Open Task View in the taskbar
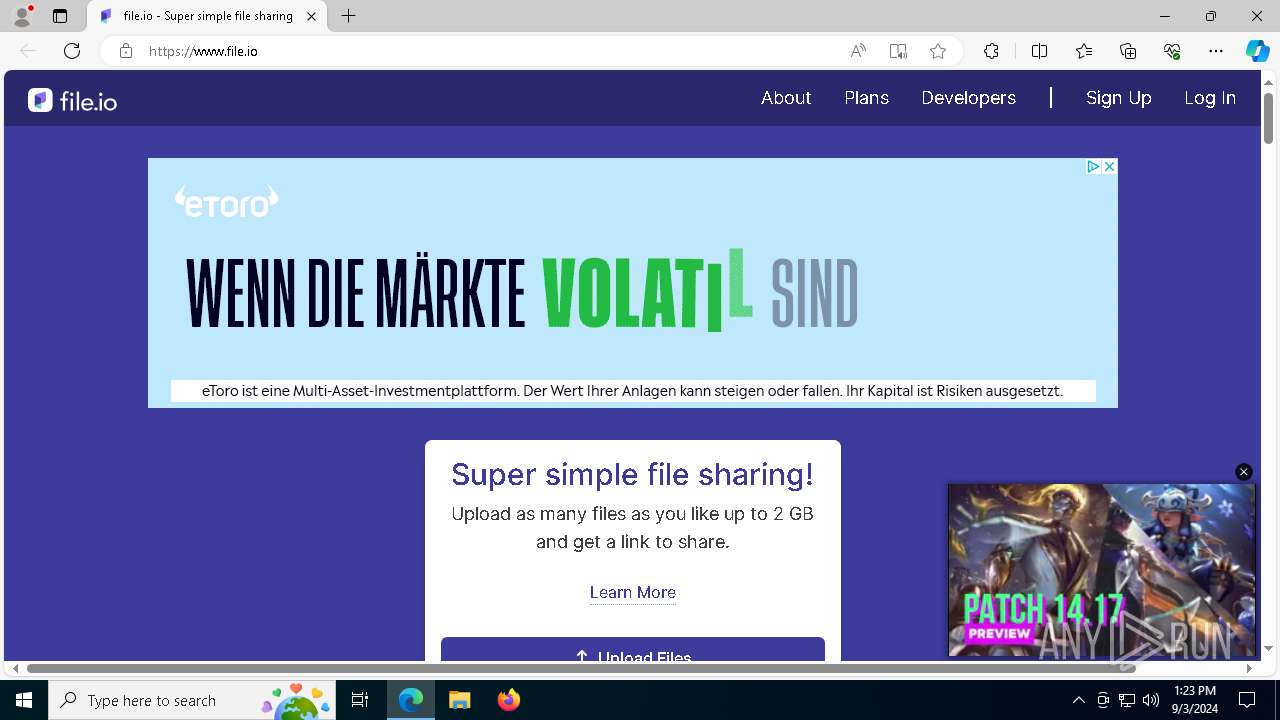The height and width of the screenshot is (720, 1280). click(360, 700)
